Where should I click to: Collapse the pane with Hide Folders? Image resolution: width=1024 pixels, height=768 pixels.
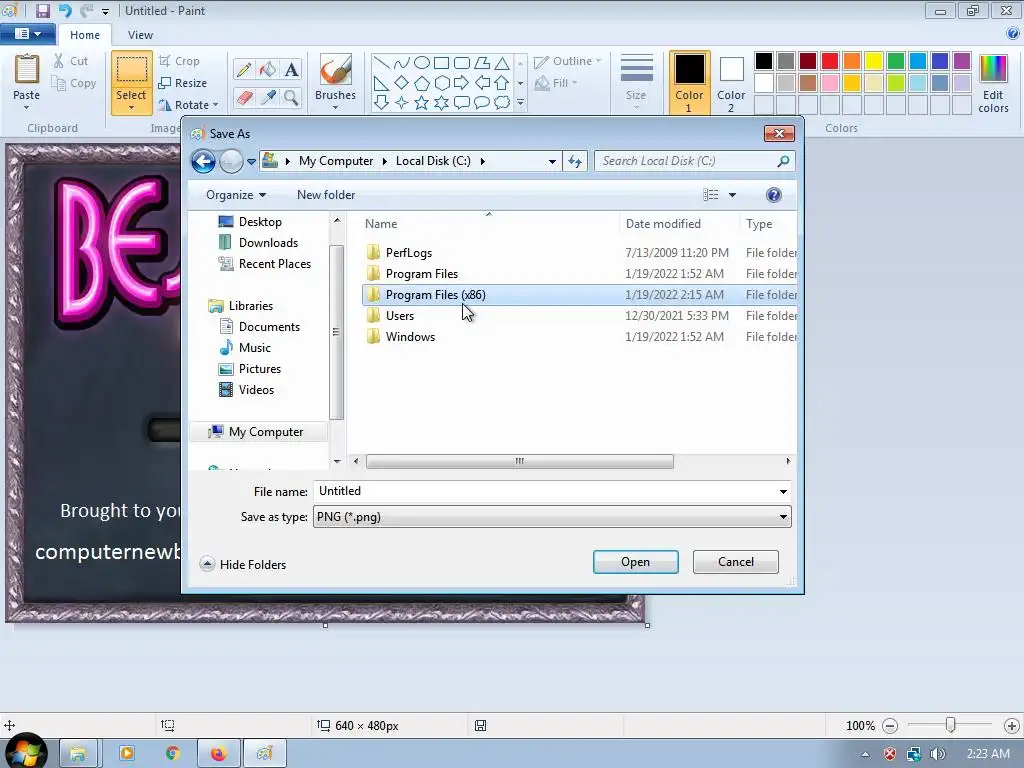243,564
